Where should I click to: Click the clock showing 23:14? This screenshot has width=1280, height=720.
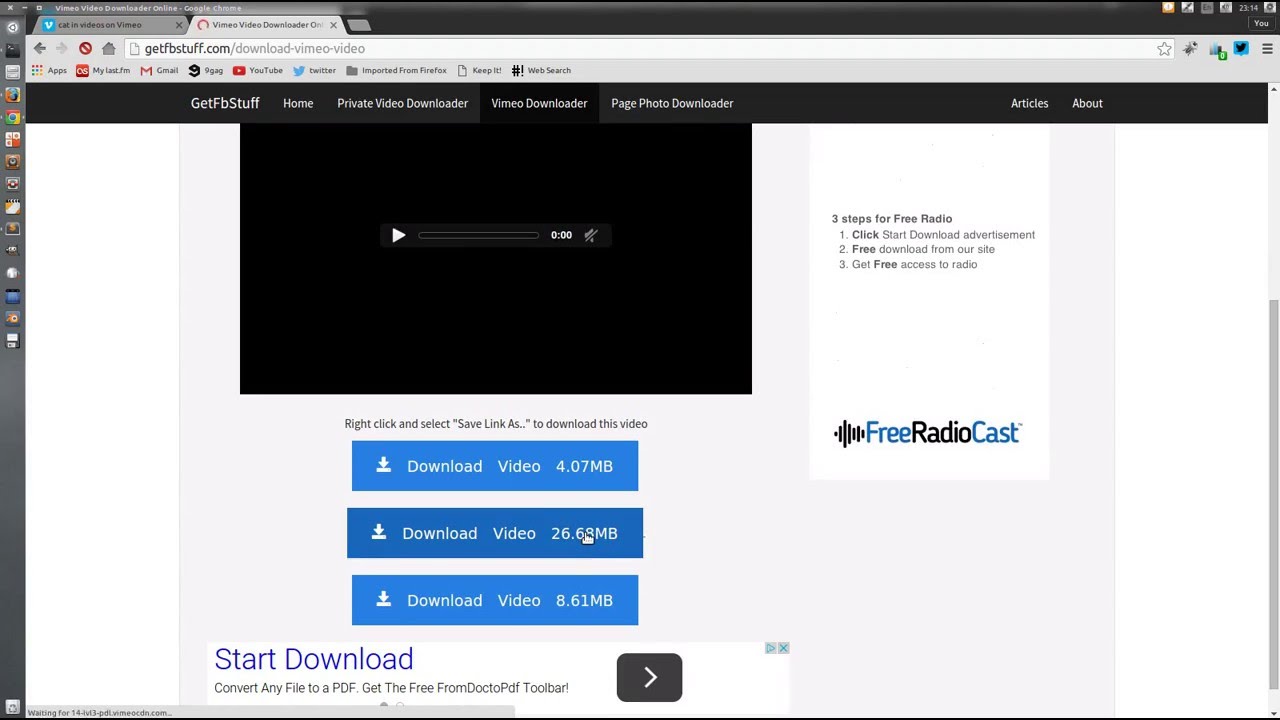(1248, 7)
